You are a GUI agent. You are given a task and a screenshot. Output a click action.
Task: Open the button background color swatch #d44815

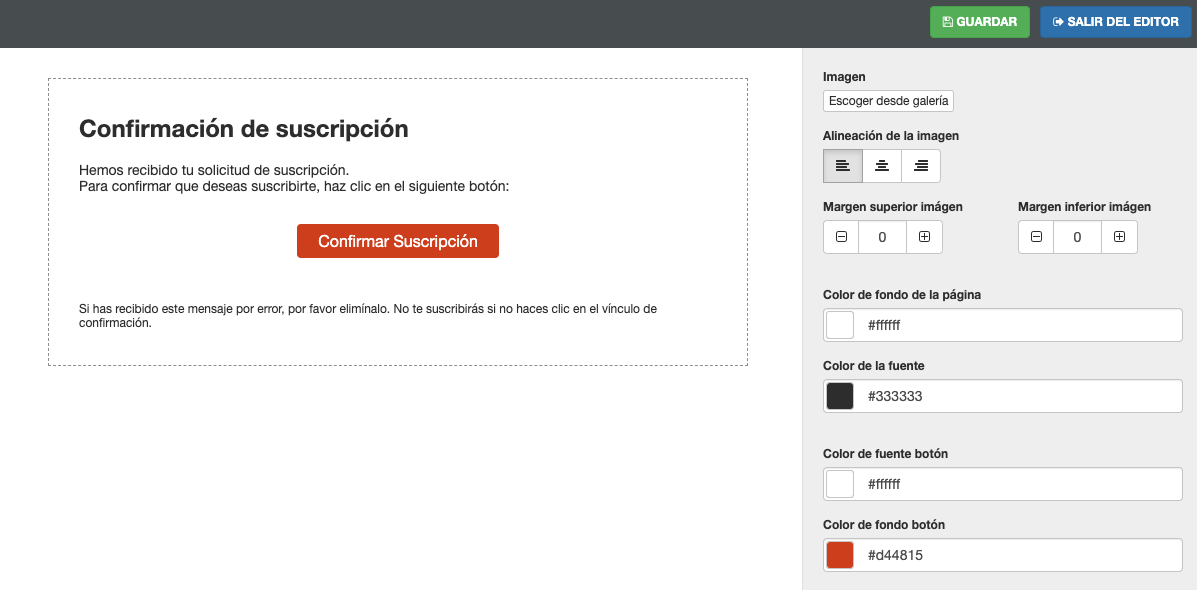pos(837,554)
